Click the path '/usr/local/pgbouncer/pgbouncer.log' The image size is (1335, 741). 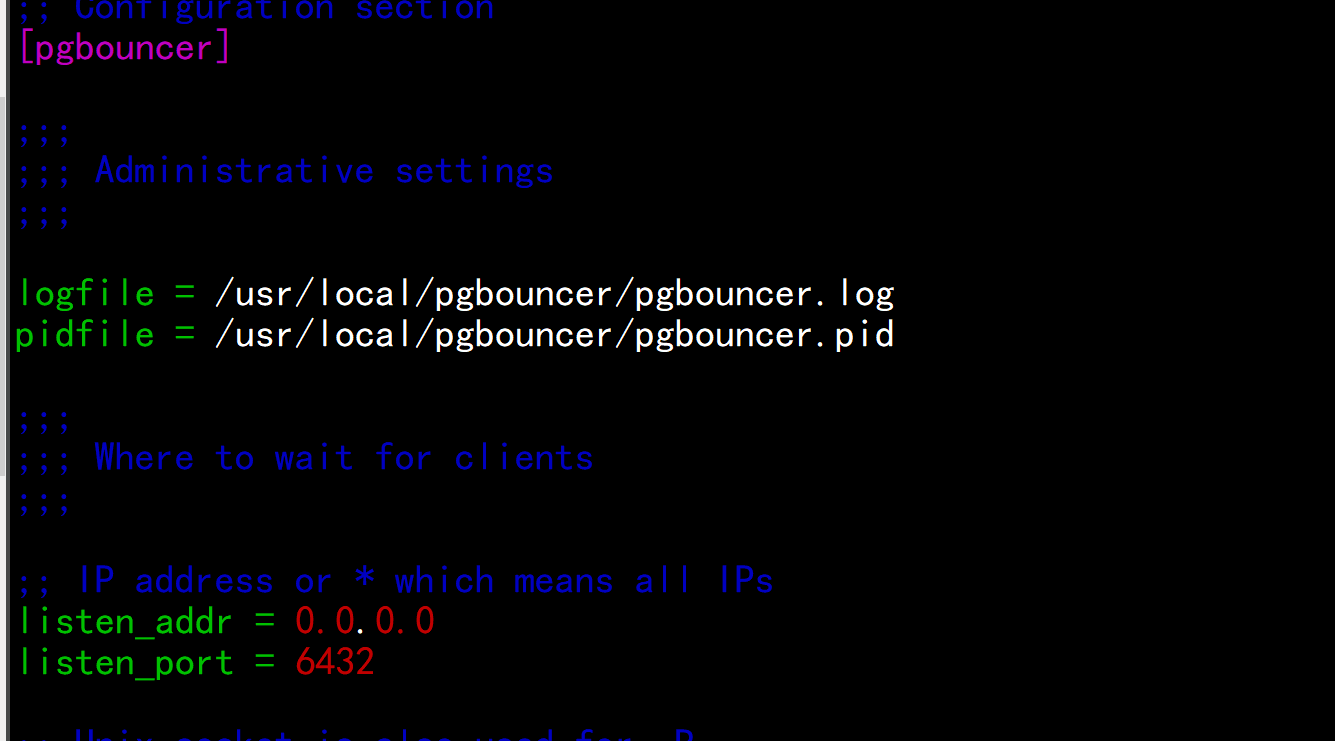click(x=555, y=294)
